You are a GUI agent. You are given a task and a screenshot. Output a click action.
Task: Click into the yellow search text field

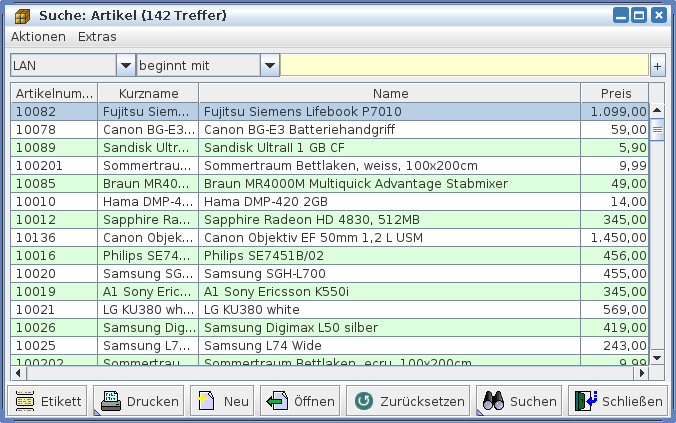pyautogui.click(x=463, y=65)
